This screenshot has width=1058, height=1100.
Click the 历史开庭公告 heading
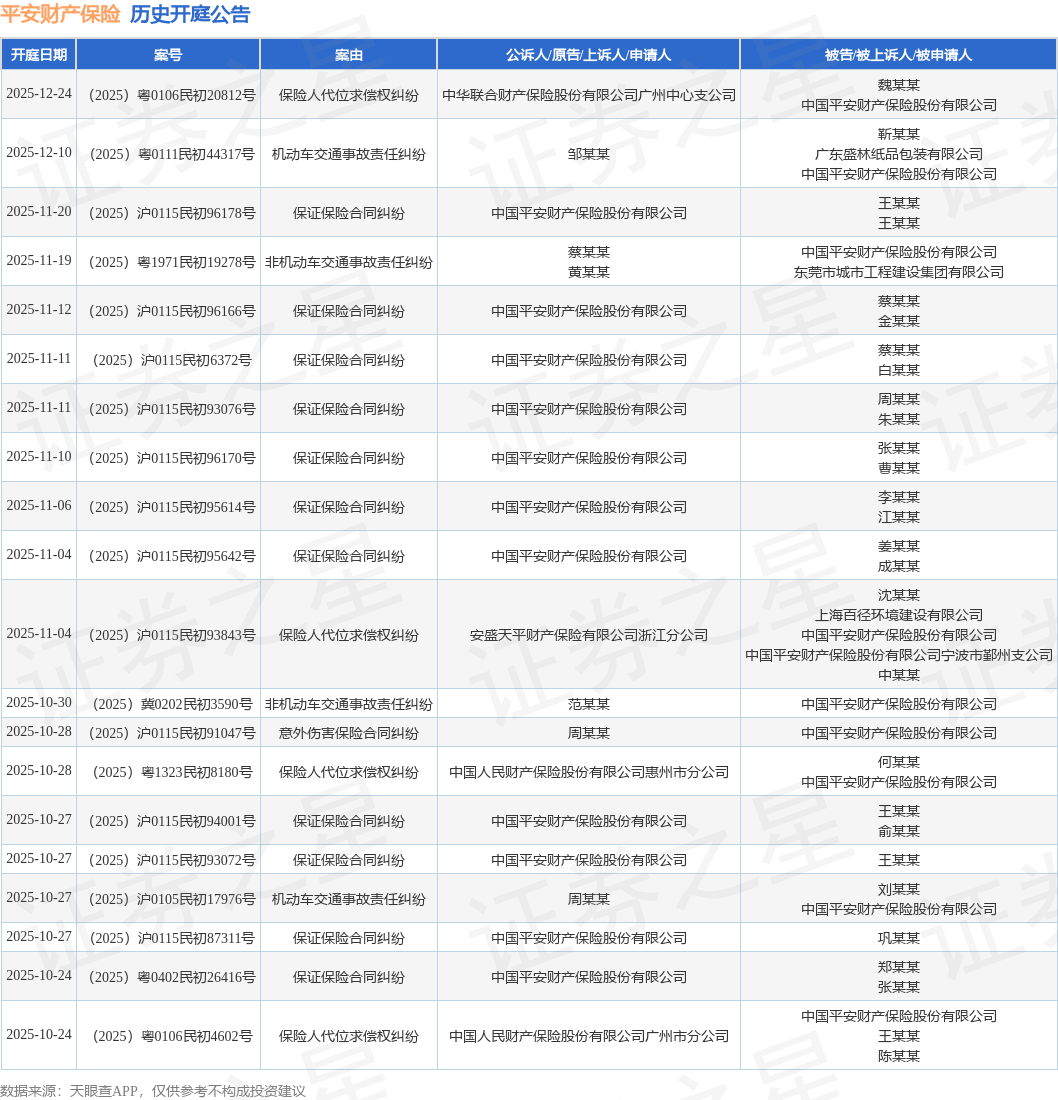click(190, 15)
